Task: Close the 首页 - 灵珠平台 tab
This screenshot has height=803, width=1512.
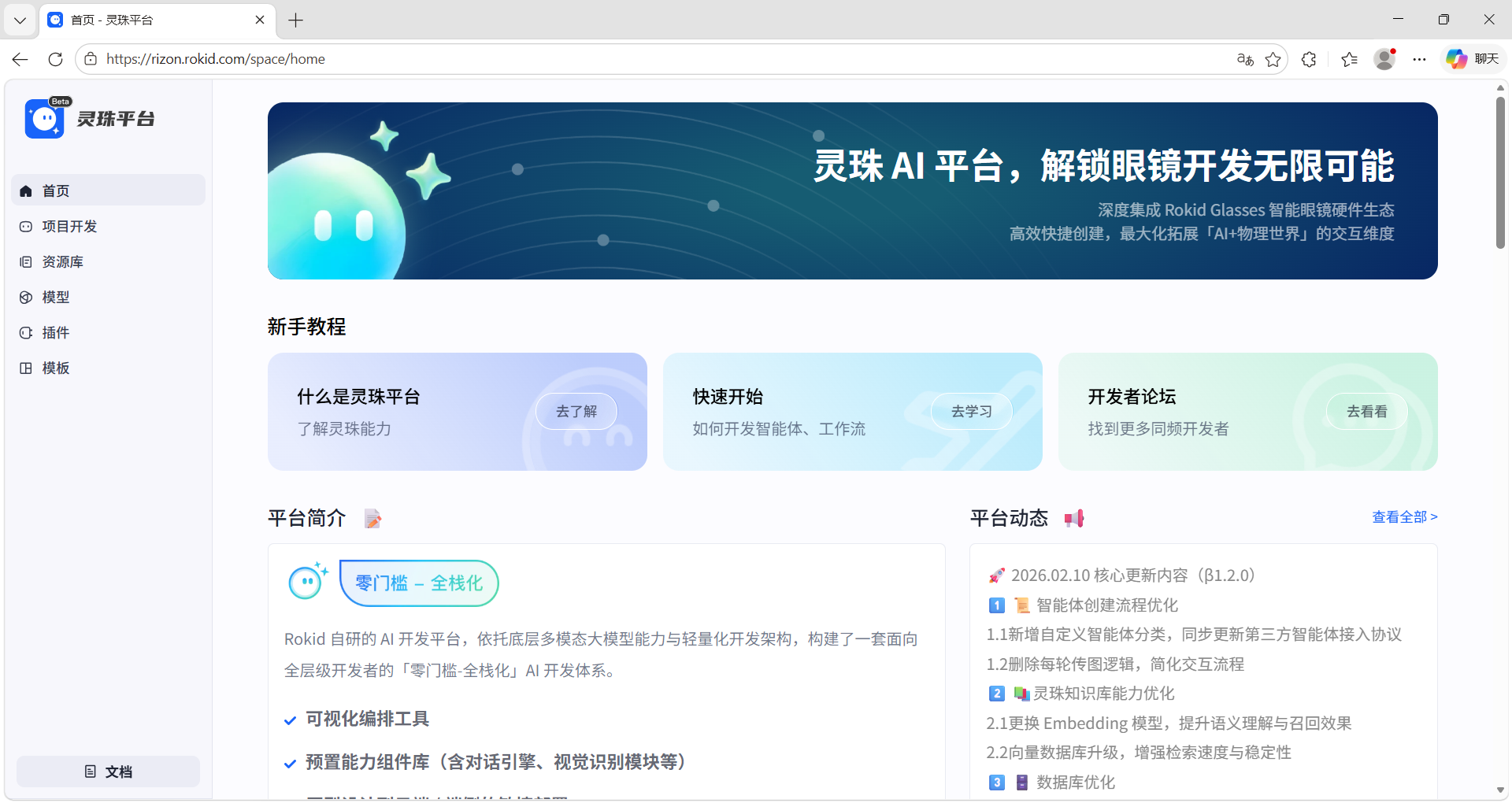Action: [260, 20]
